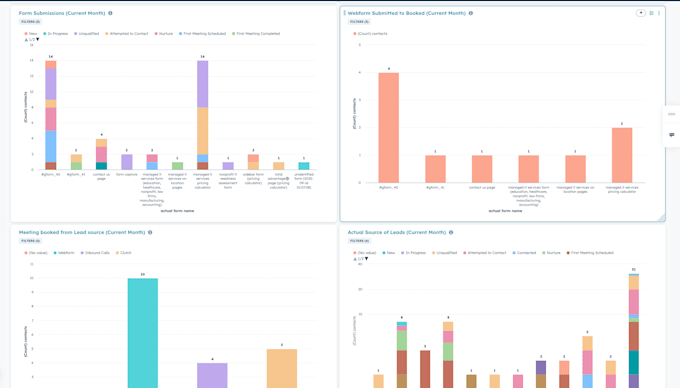Click resize corner handle of Webform Submitted card
The height and width of the screenshot is (388, 680).
coord(661,218)
